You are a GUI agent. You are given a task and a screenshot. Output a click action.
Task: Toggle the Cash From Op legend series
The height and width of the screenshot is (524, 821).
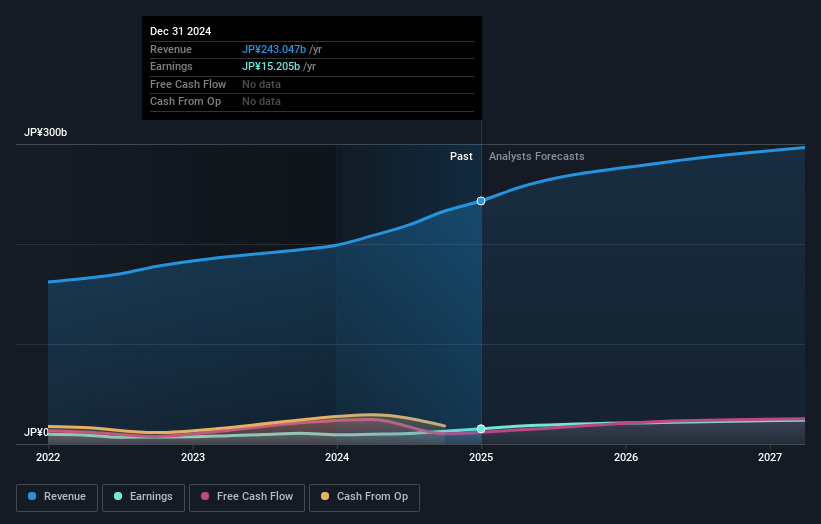point(364,497)
